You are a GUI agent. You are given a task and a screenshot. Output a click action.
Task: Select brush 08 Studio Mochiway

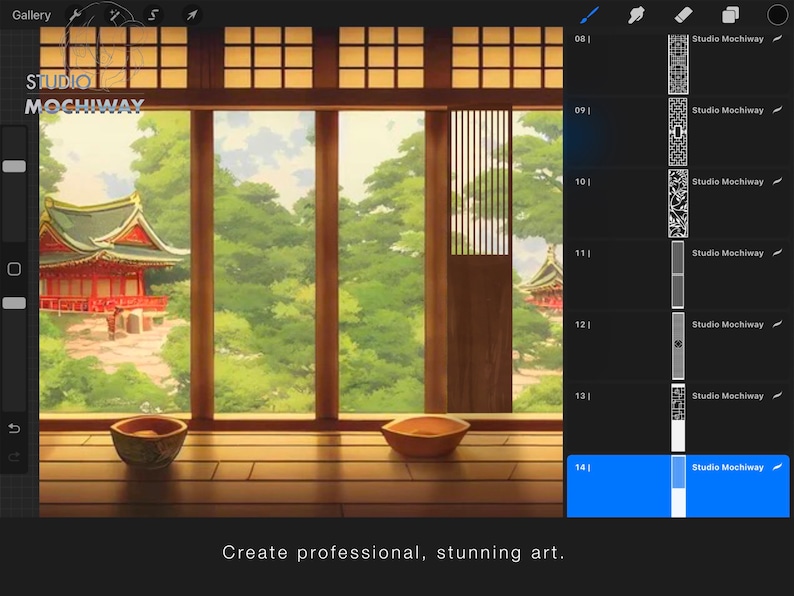click(678, 64)
